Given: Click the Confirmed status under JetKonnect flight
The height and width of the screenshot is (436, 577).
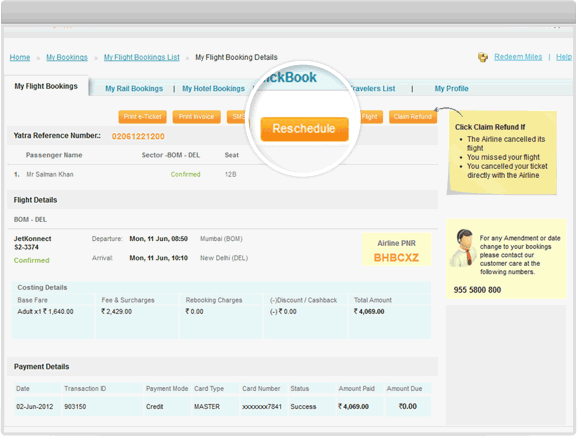Looking at the screenshot, I should [32, 260].
